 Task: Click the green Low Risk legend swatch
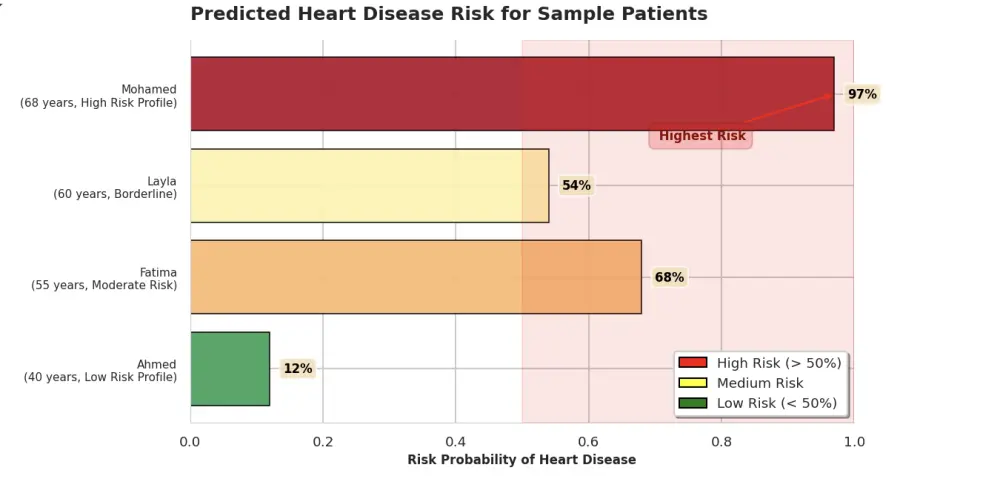(692, 403)
